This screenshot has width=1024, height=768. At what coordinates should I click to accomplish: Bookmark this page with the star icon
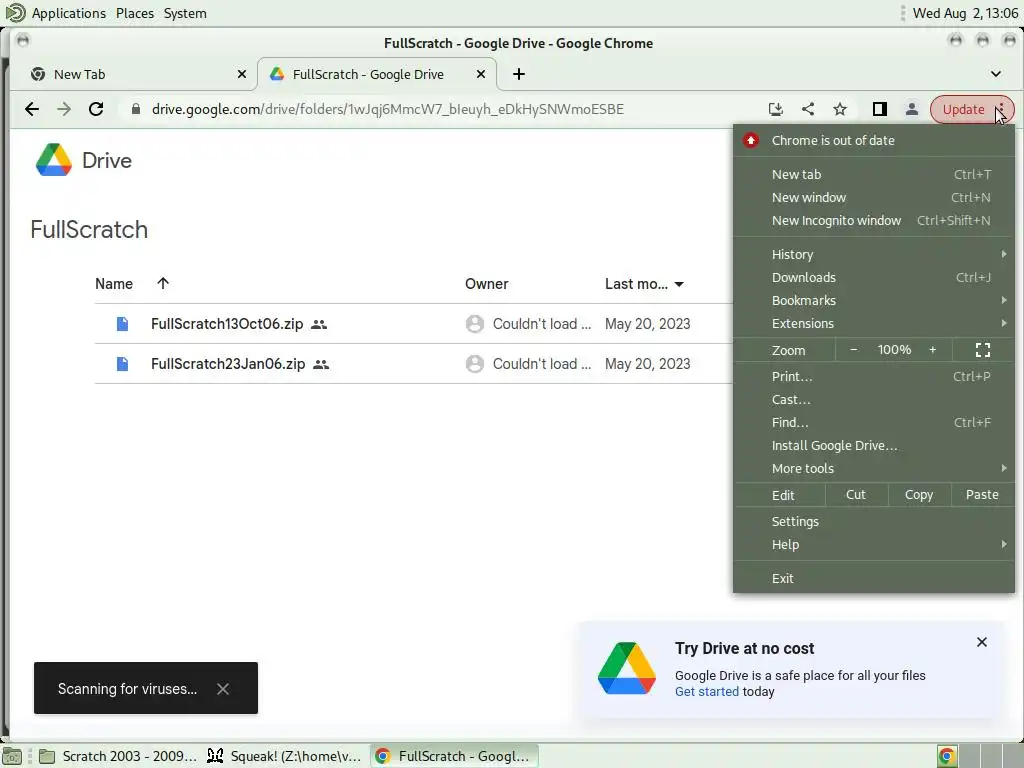(x=840, y=109)
